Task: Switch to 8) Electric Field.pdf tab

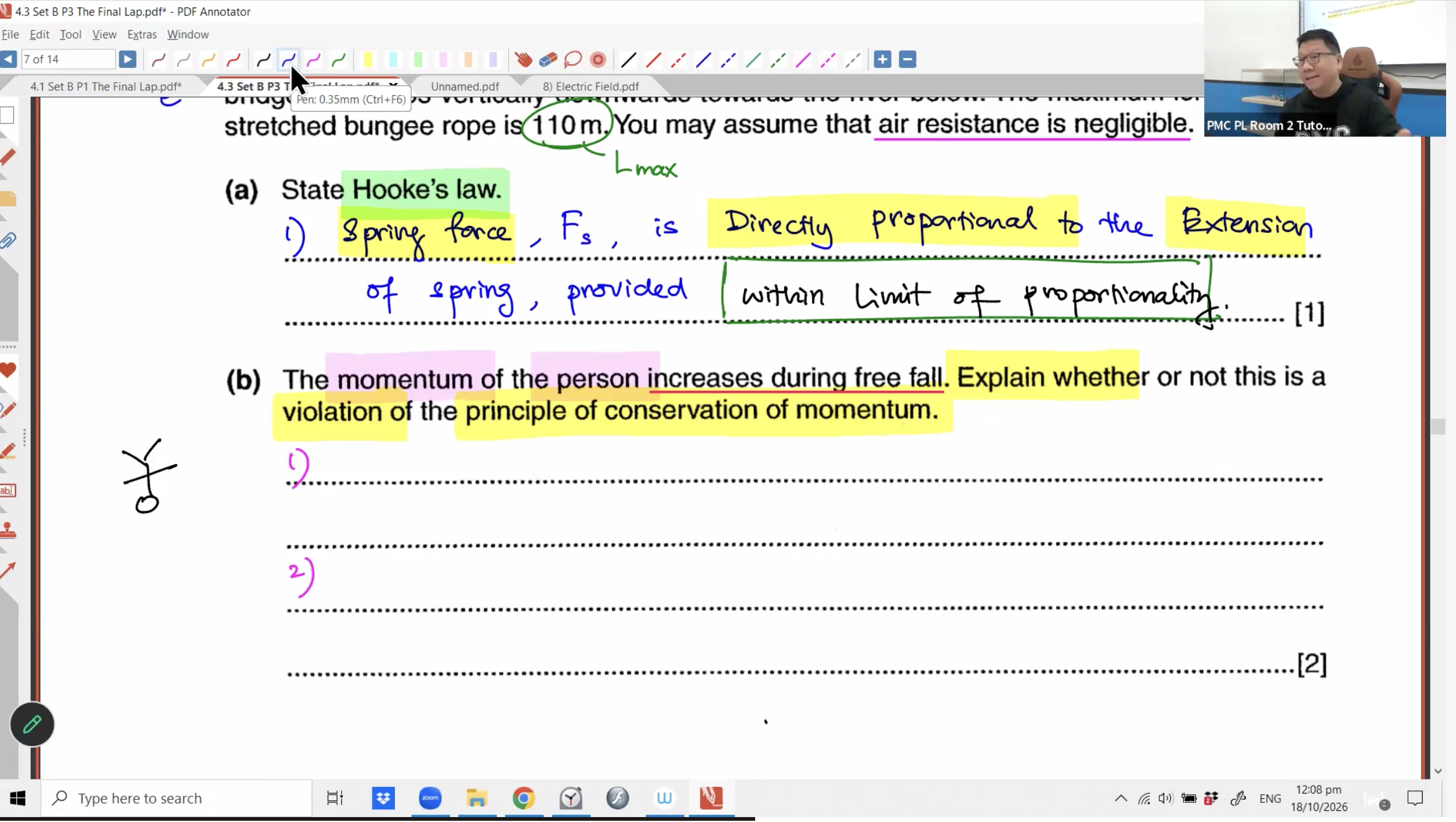Action: pyautogui.click(x=591, y=86)
